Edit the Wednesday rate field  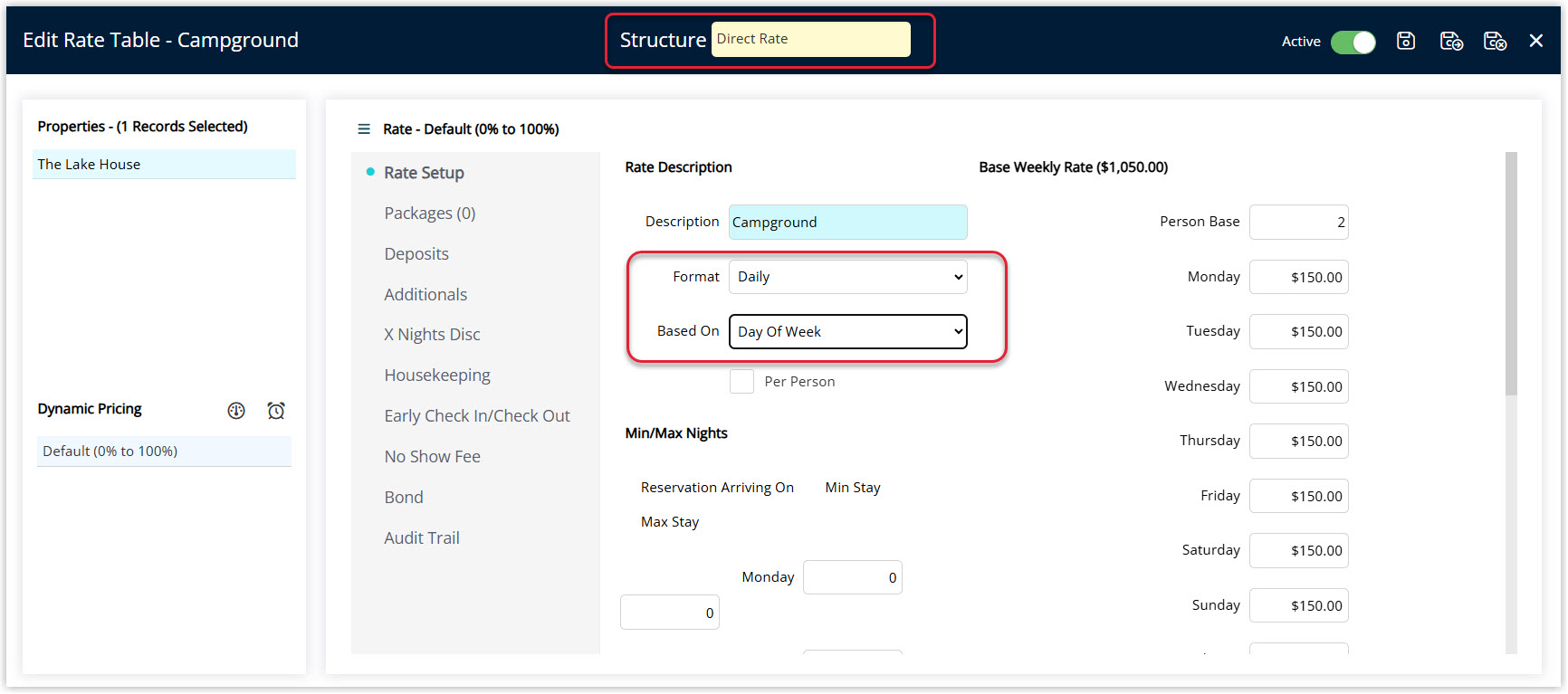(1298, 386)
